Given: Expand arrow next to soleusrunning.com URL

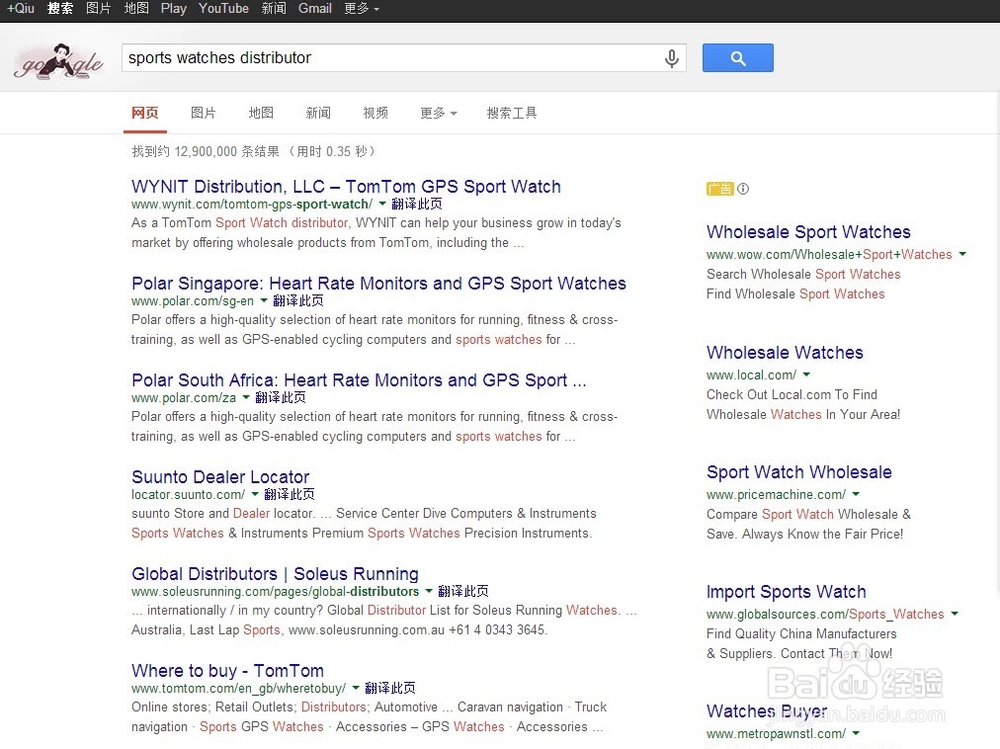Looking at the screenshot, I should [429, 591].
